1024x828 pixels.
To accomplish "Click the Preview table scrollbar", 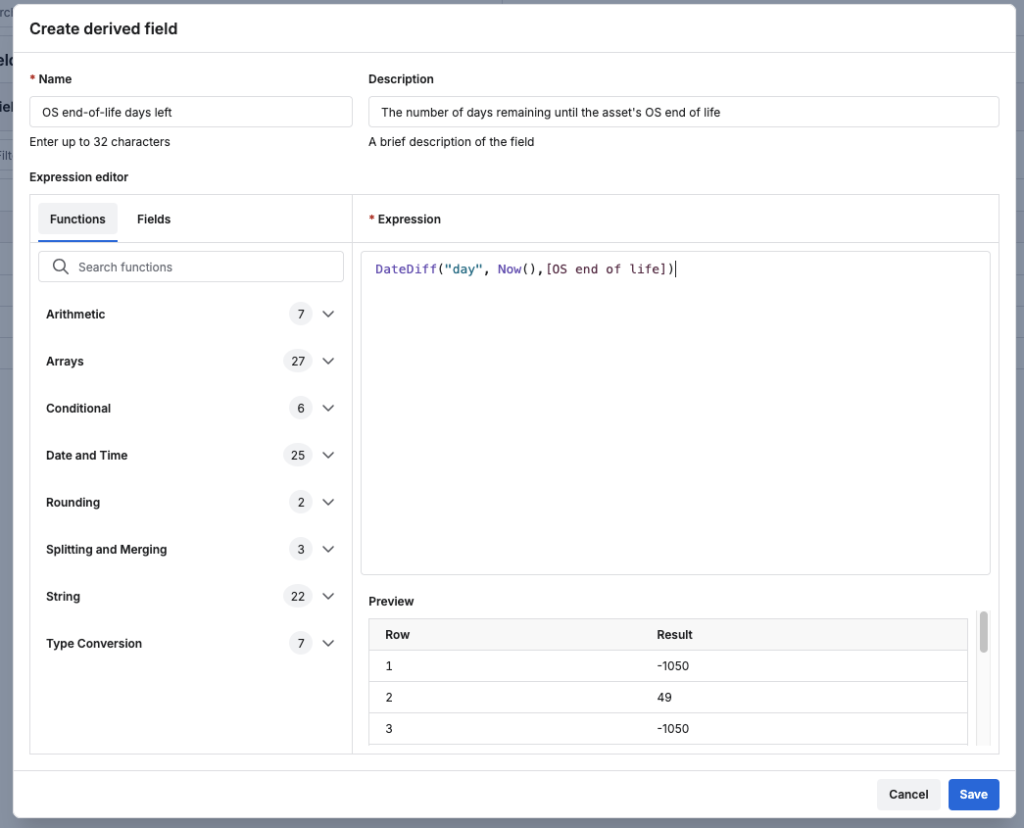I will coord(984,631).
